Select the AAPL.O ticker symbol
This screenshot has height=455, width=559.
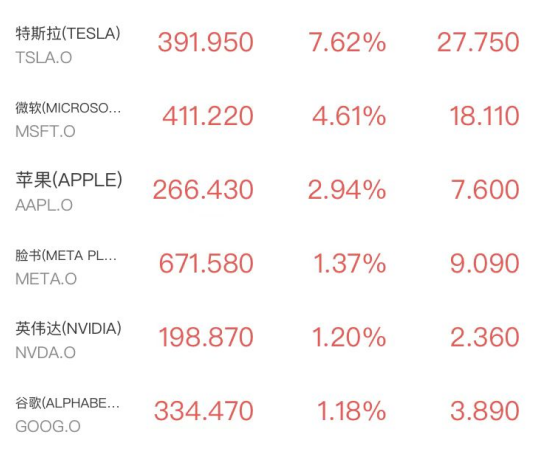pos(44,205)
